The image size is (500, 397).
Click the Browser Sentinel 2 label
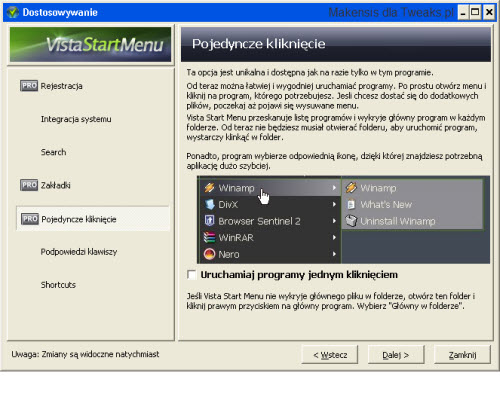pos(259,221)
